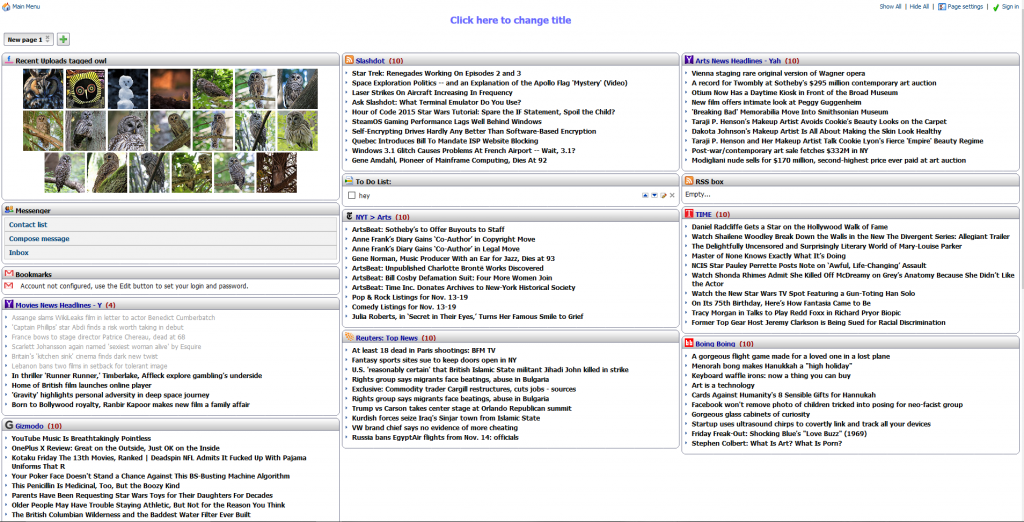Move the 'hey' to-do item up
Image resolution: width=1024 pixels, height=522 pixels.
click(645, 195)
